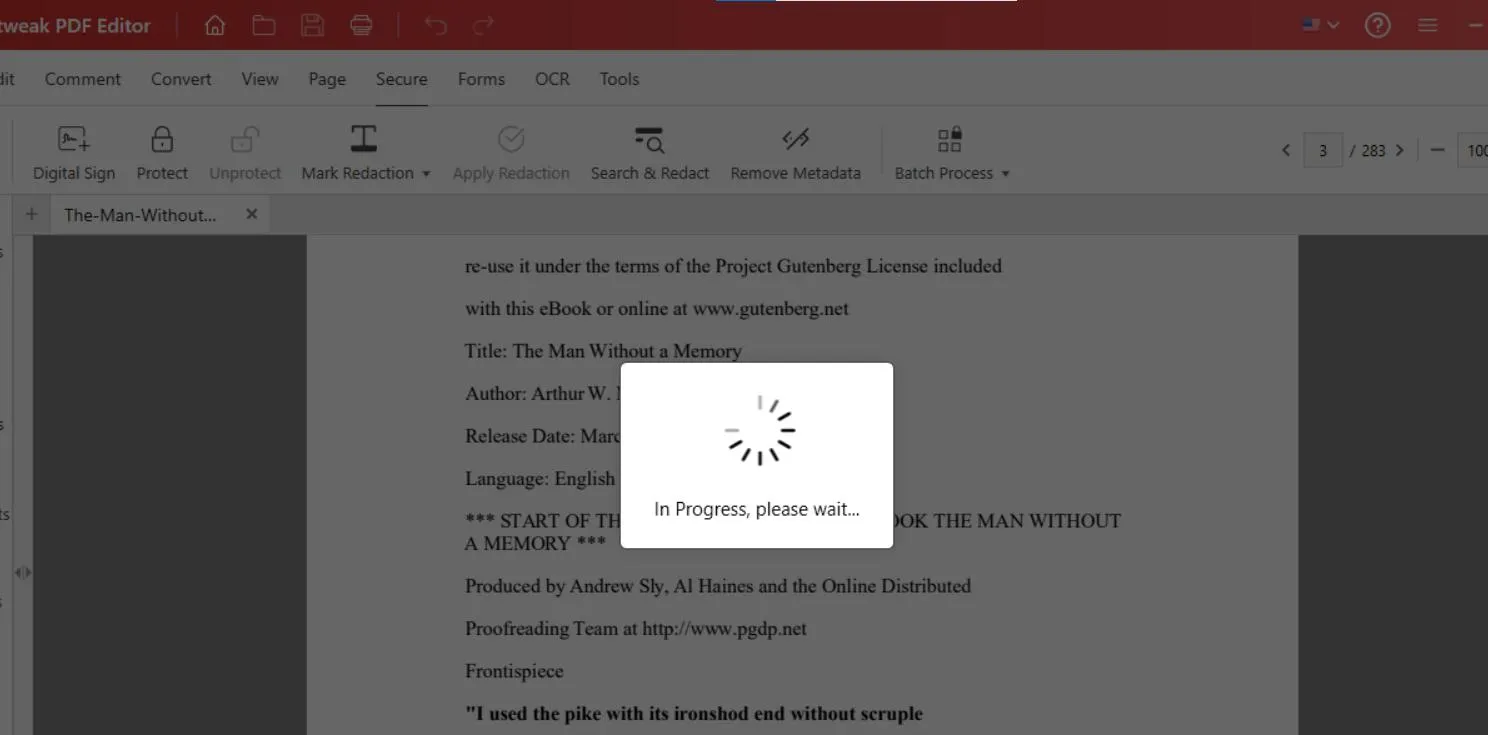This screenshot has height=735, width=1488.
Task: Open the OCR menu tab
Action: coord(552,79)
